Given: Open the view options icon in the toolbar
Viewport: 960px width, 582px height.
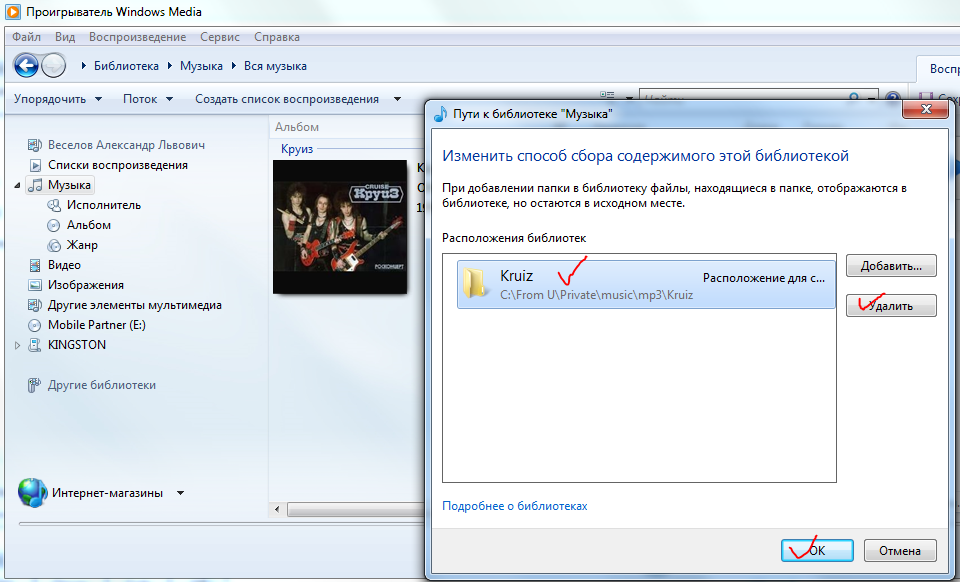Looking at the screenshot, I should (x=607, y=97).
